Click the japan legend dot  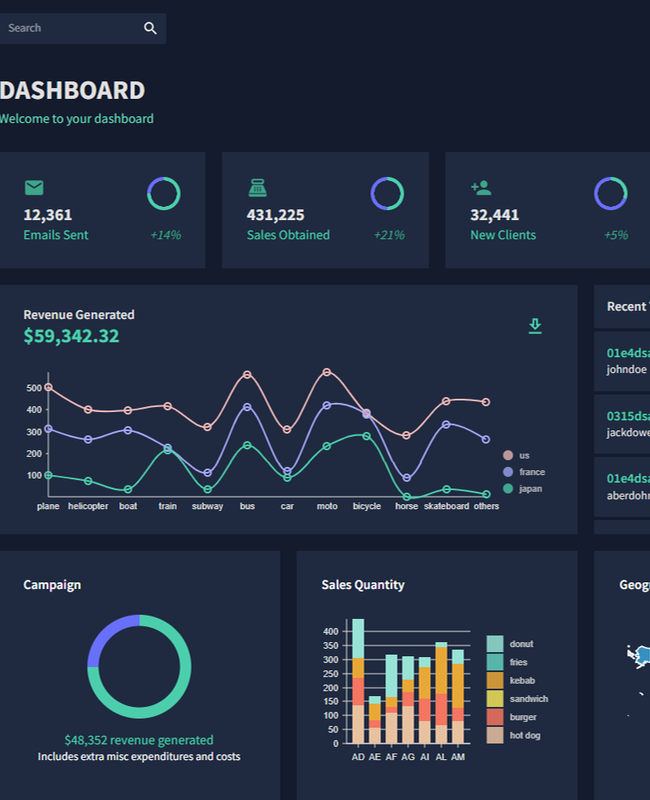pyautogui.click(x=508, y=488)
